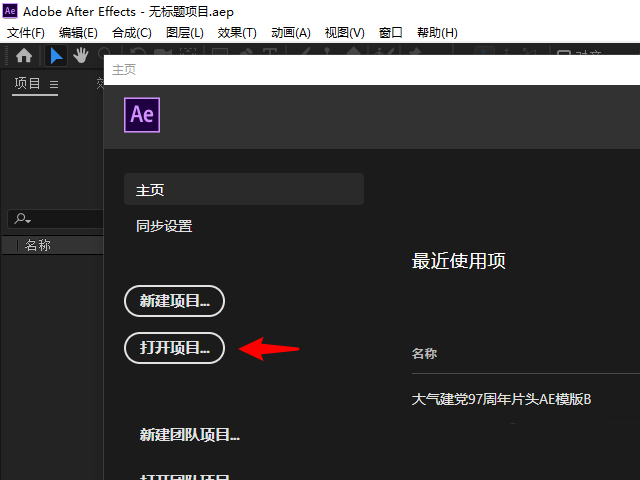This screenshot has height=480, width=640.
Task: Click the Ae logo on the home screen
Action: click(142, 115)
